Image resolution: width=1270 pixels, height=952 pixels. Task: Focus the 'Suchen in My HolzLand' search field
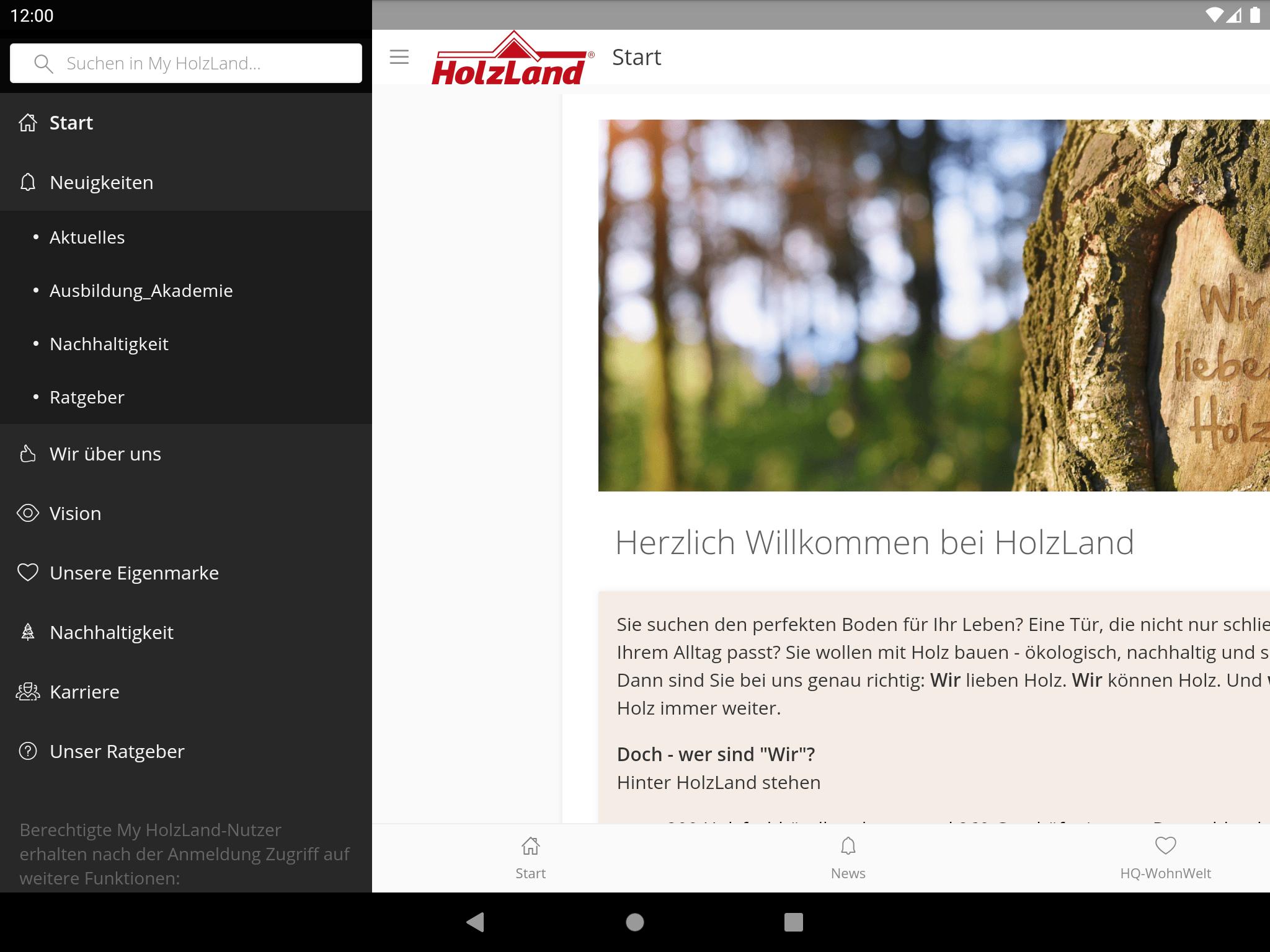pyautogui.click(x=186, y=63)
